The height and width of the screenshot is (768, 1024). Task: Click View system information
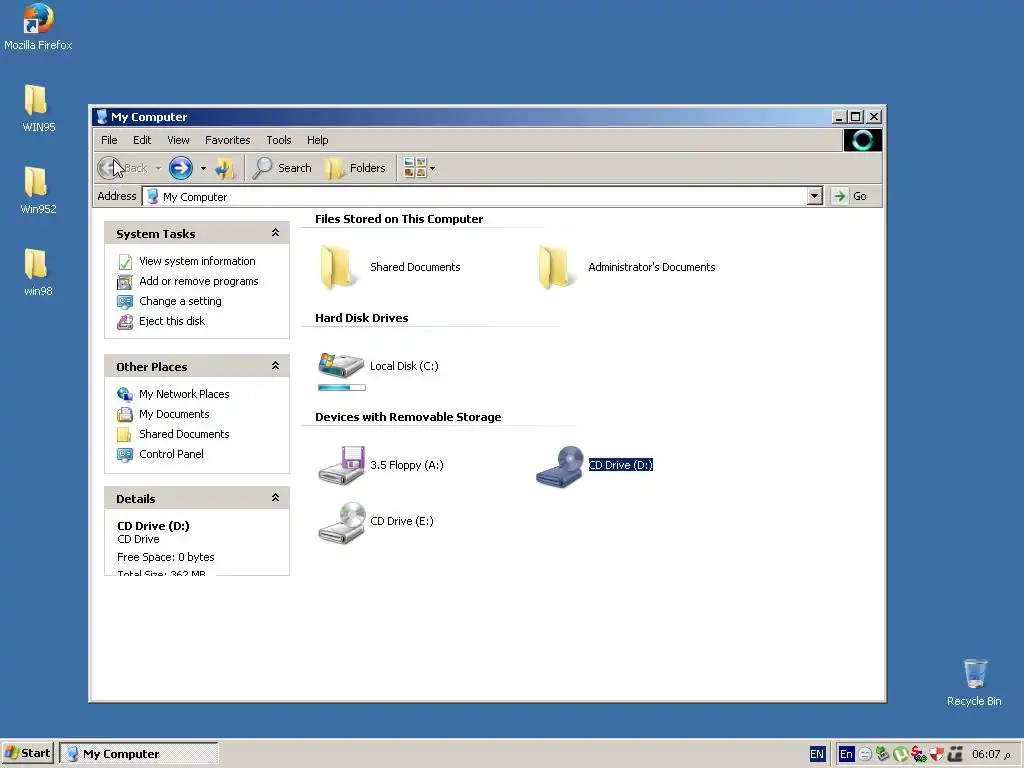click(x=197, y=261)
